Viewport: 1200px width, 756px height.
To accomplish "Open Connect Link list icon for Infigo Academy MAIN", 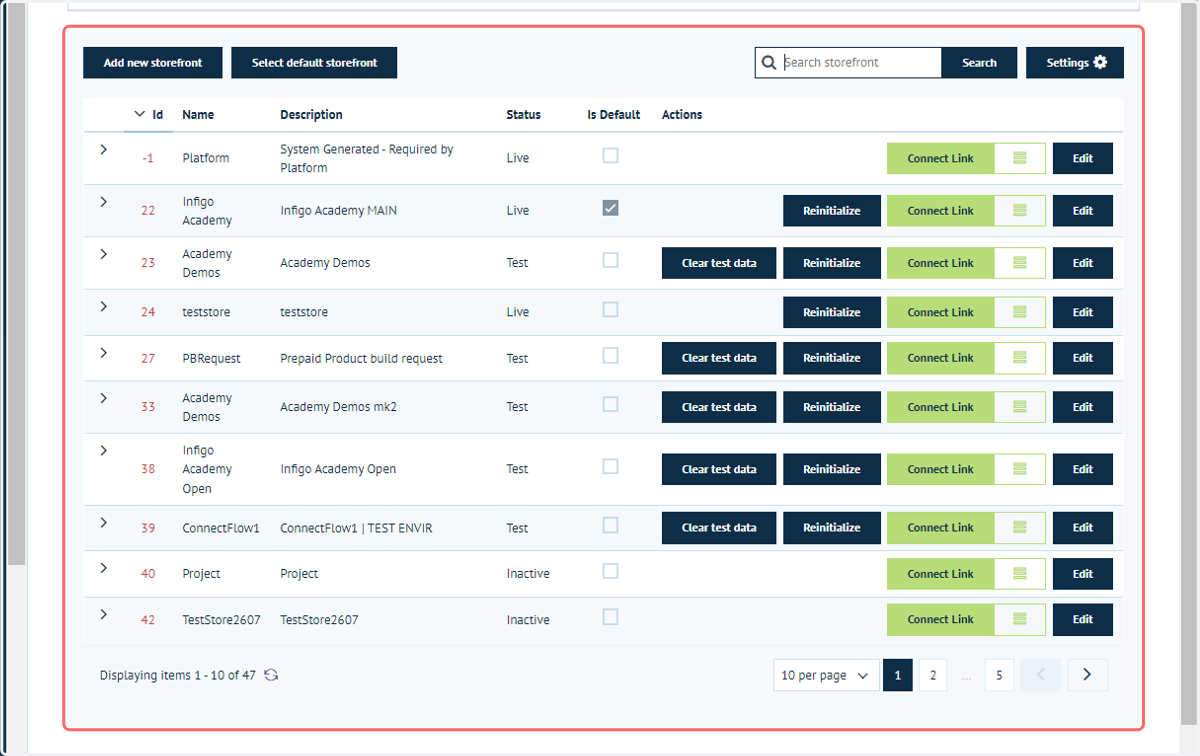I will tap(1020, 211).
